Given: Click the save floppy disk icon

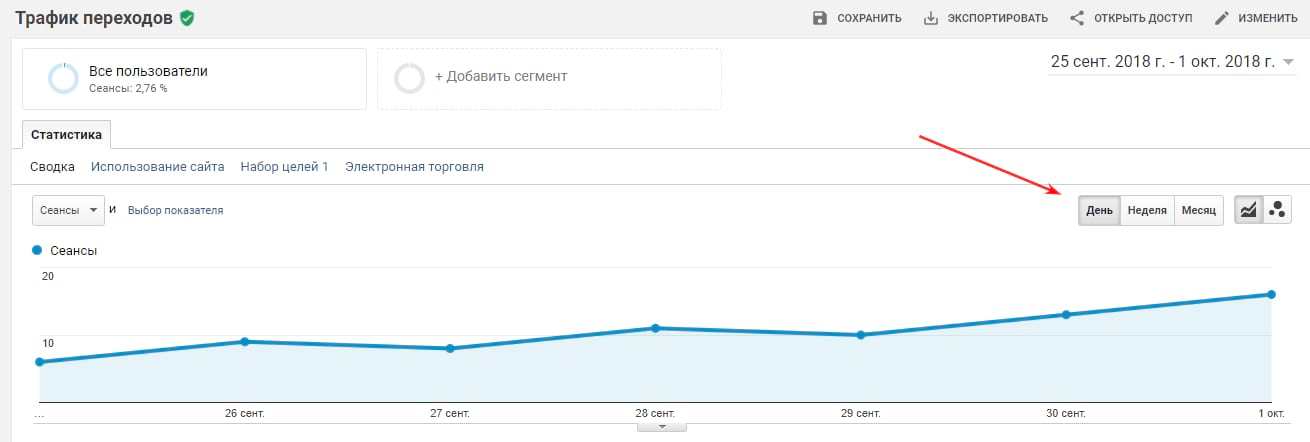Looking at the screenshot, I should pyautogui.click(x=820, y=18).
